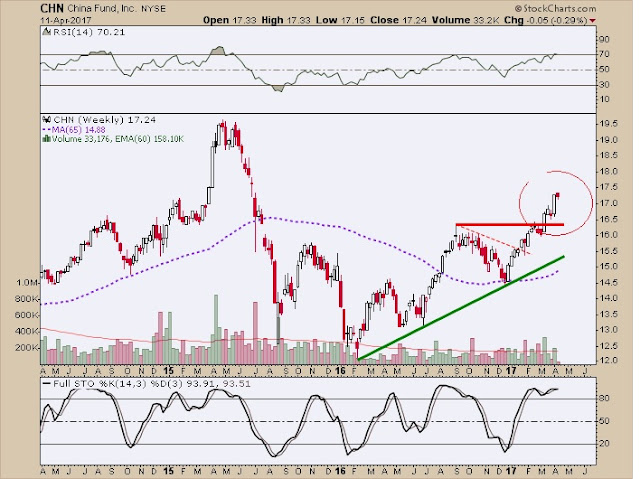Click the 19.5 price axis label
Viewport: 640px width, 479px height.
(x=608, y=124)
